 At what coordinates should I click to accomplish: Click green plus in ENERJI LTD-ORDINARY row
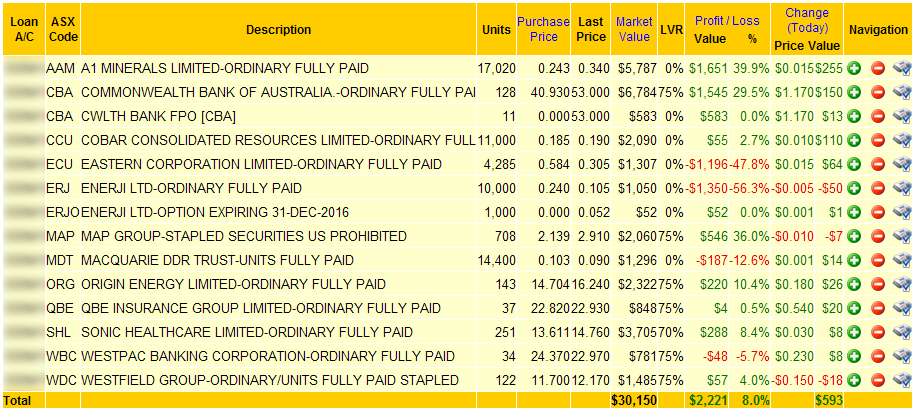(x=854, y=188)
